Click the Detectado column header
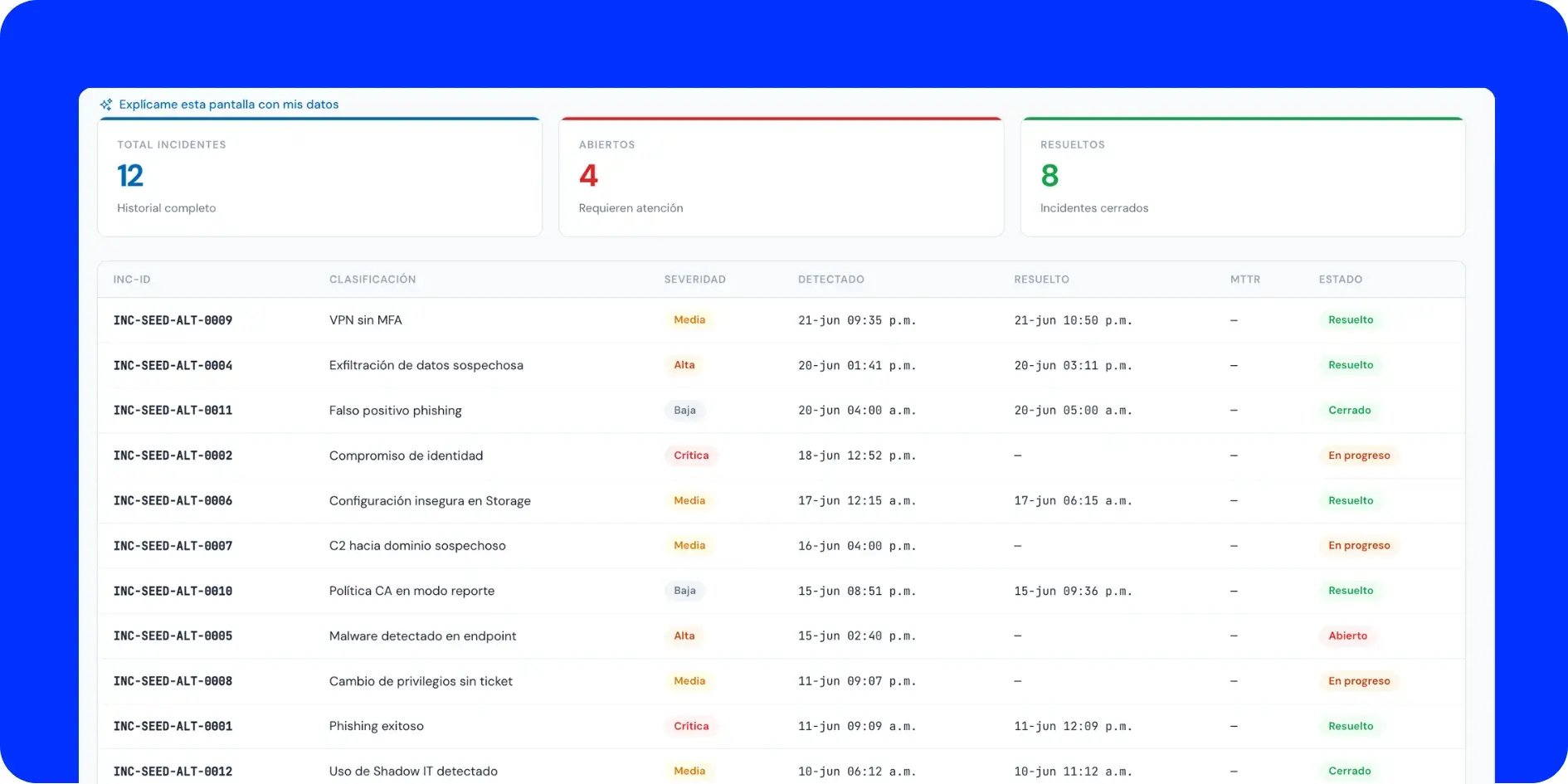This screenshot has width=1568, height=784. point(830,280)
